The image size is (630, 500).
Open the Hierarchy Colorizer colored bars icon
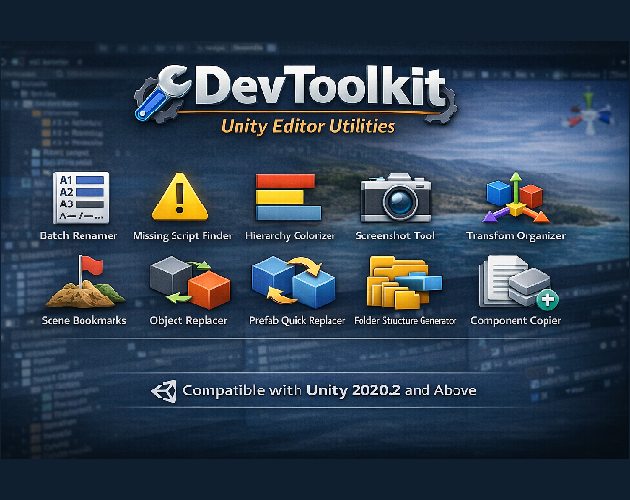tap(288, 197)
